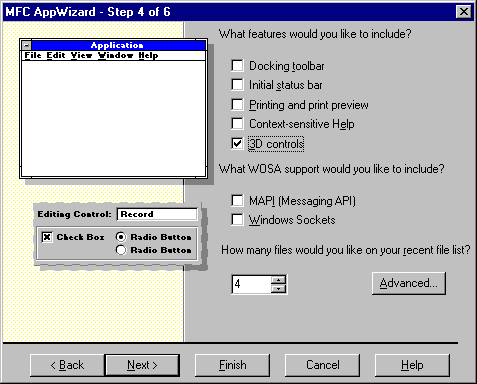Click the 'What features would you like to include?' text

click(315, 34)
